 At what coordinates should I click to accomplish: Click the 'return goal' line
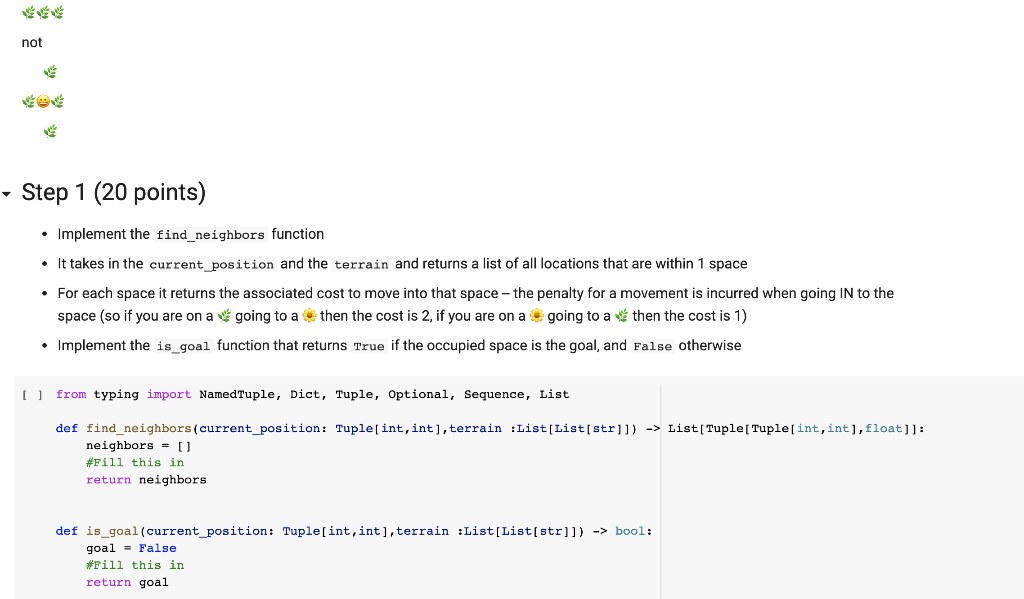click(x=127, y=582)
